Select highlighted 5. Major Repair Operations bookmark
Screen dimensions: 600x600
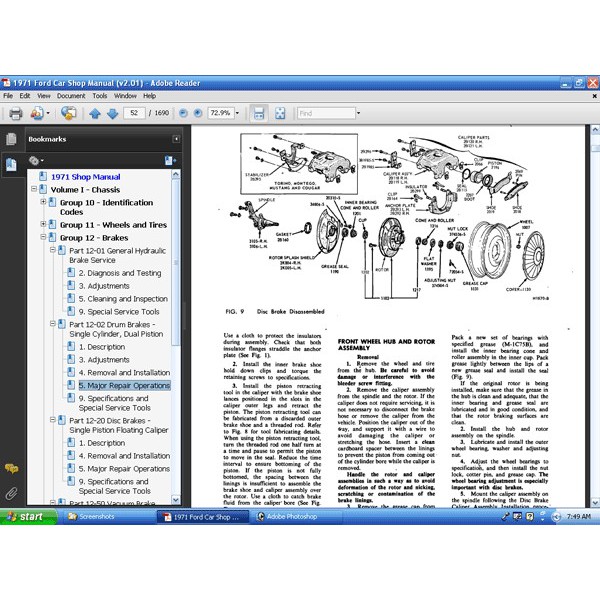point(124,386)
